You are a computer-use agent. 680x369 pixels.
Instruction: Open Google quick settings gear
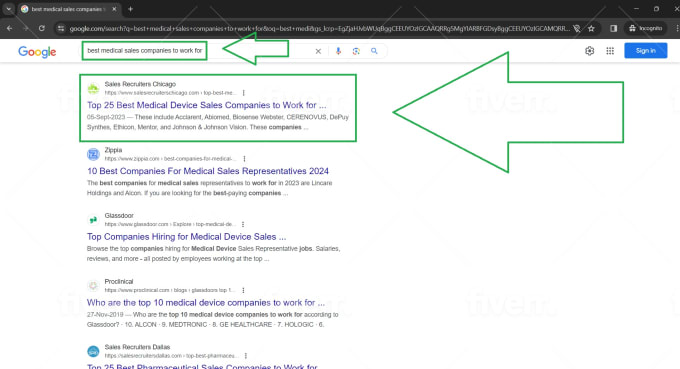[589, 51]
